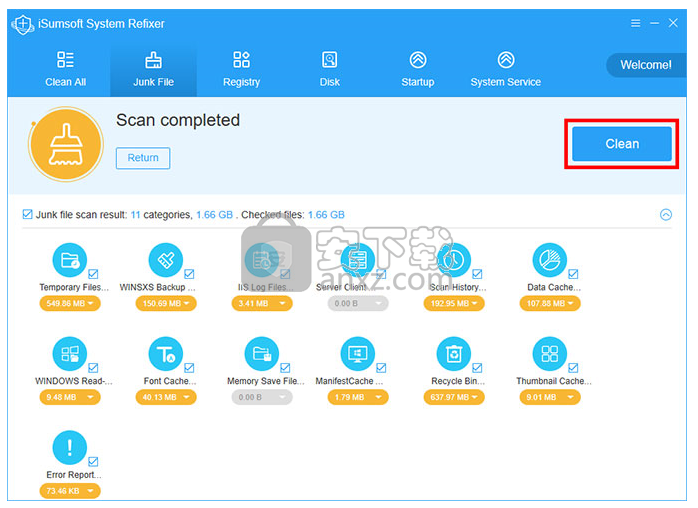698x508 pixels.
Task: Switch to the System Service tab
Action: coord(506,69)
